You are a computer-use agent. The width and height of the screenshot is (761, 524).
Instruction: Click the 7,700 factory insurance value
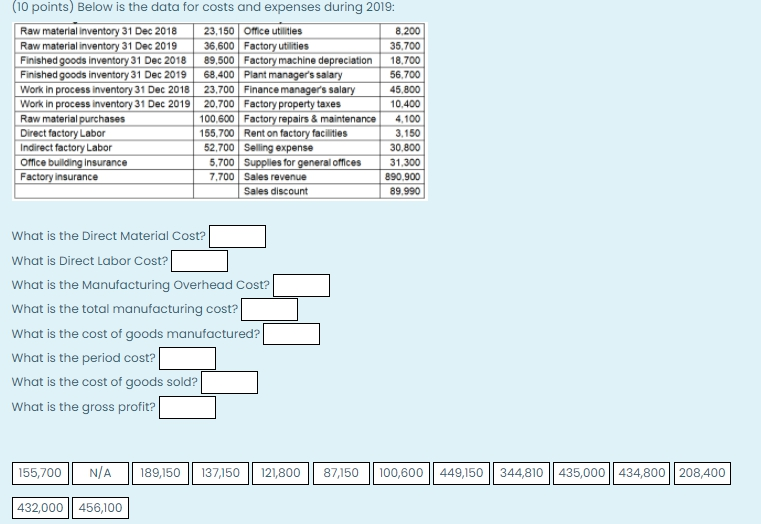click(x=222, y=177)
